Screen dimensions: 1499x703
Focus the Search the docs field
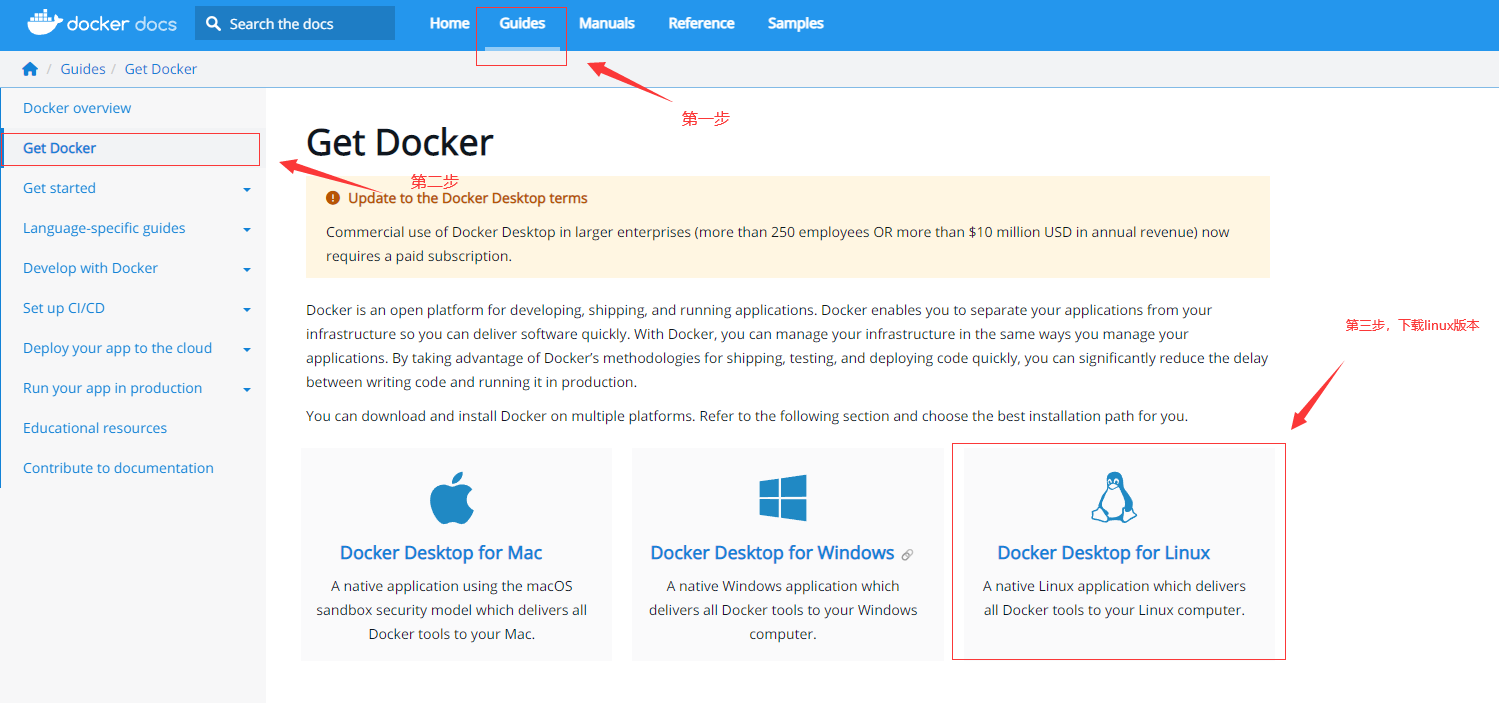point(295,24)
